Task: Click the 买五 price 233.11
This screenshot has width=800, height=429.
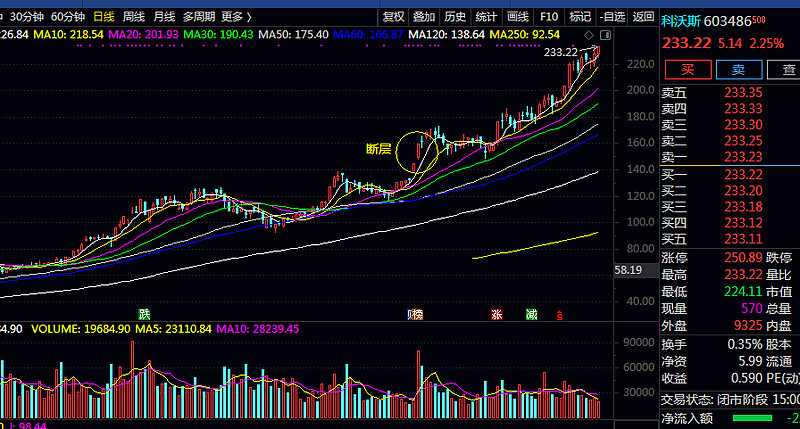Action: (743, 239)
